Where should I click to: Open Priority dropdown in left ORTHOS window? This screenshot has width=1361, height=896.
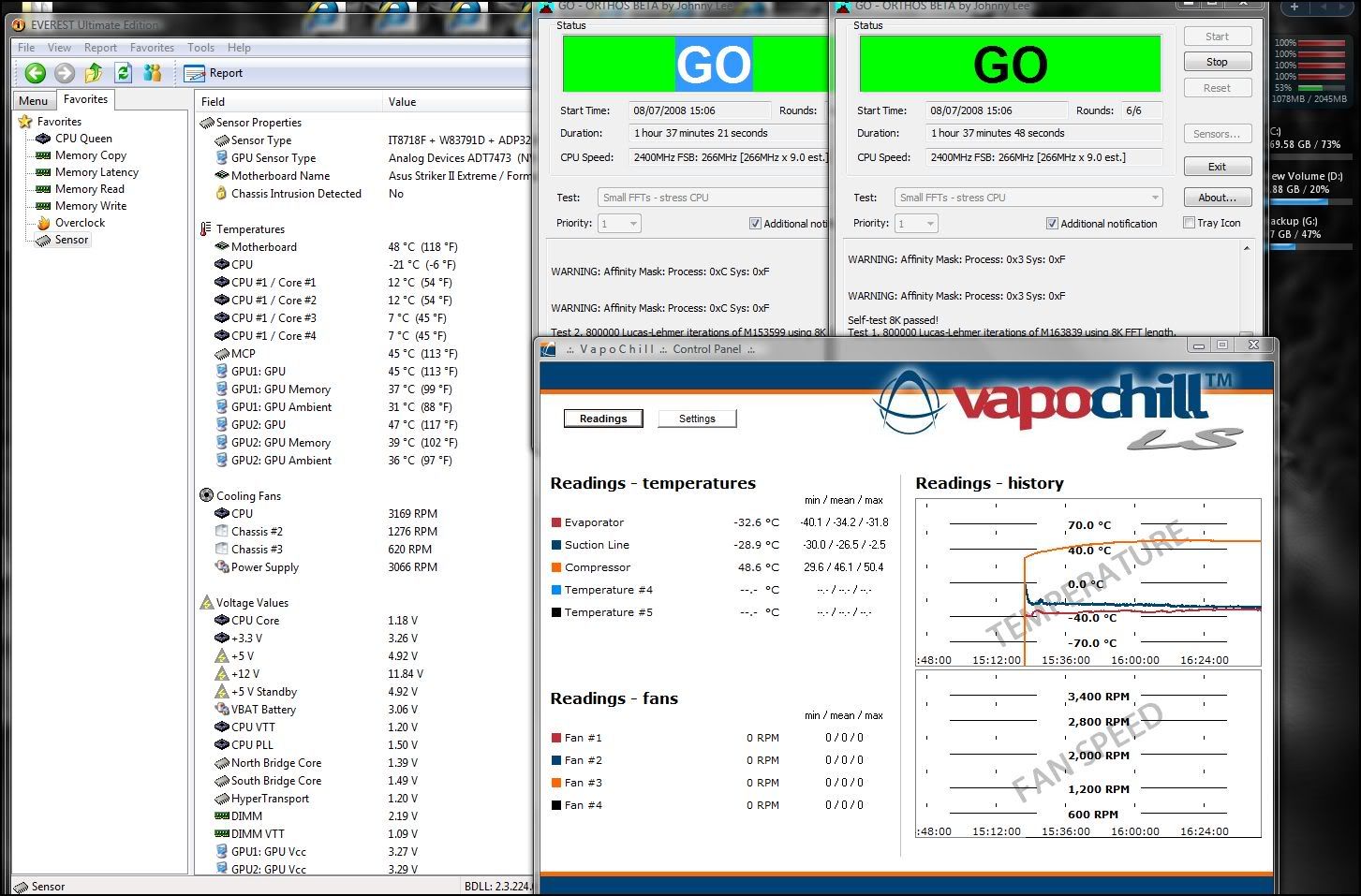click(x=632, y=224)
